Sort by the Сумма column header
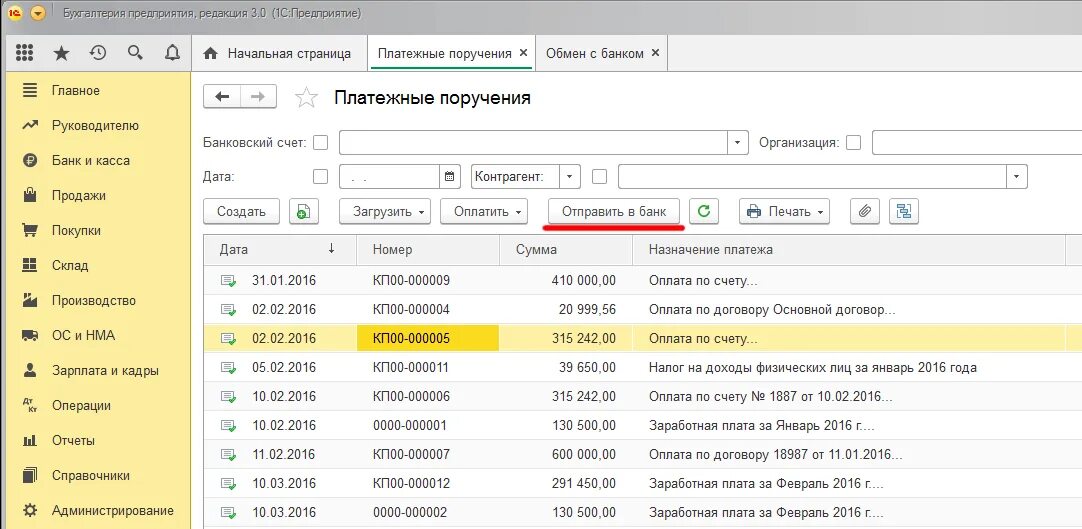1082x529 pixels. point(566,250)
